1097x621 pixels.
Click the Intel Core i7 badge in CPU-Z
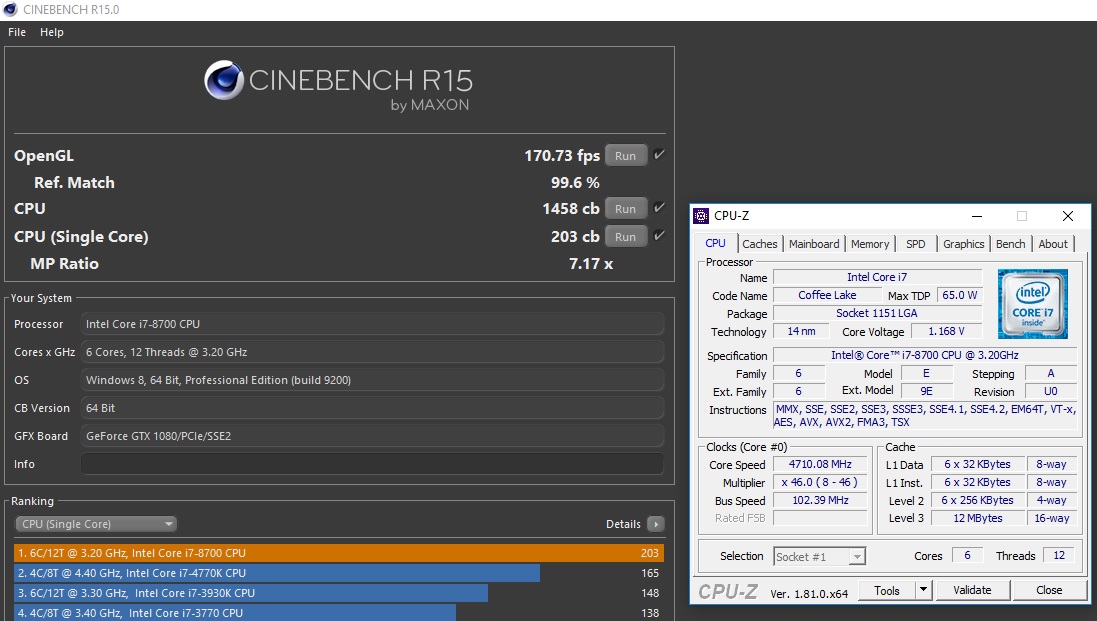click(x=1033, y=304)
